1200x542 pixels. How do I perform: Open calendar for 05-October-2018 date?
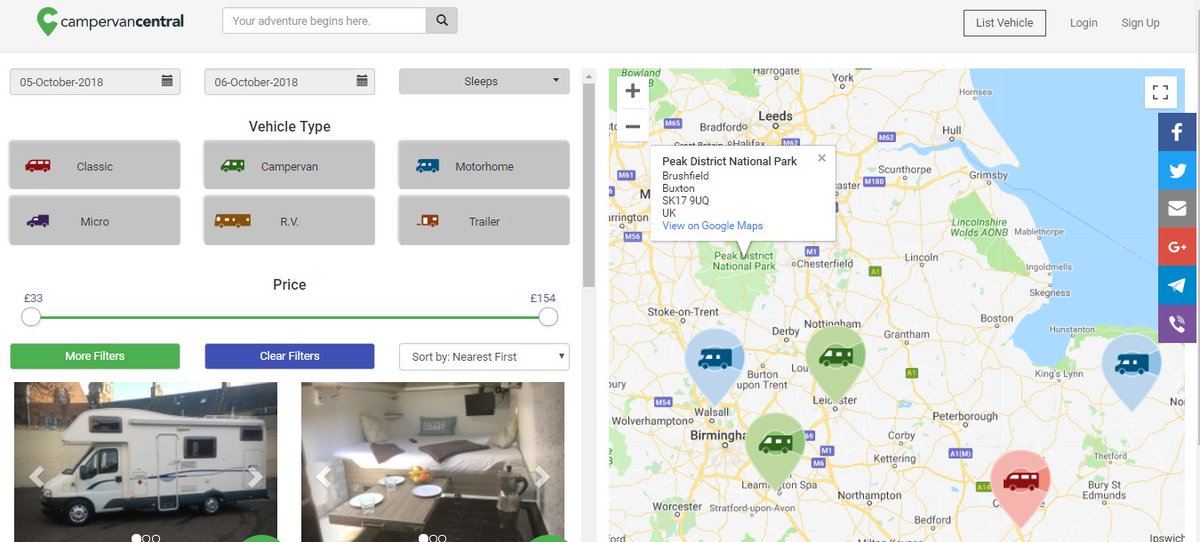[x=167, y=82]
